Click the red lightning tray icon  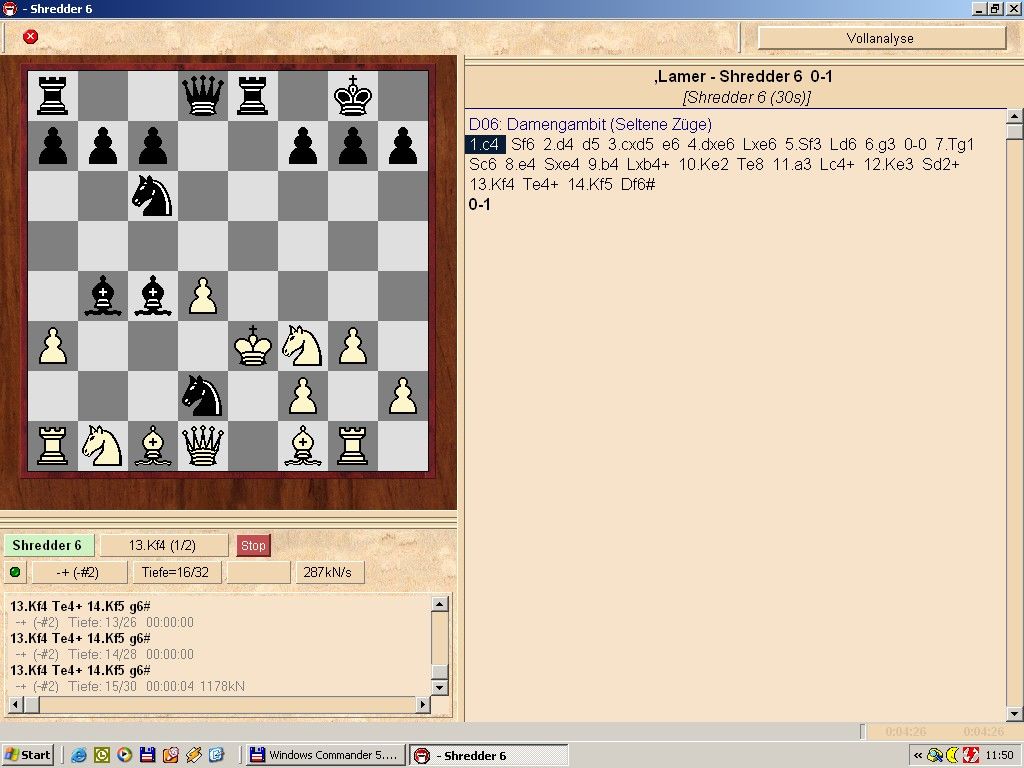coord(970,755)
